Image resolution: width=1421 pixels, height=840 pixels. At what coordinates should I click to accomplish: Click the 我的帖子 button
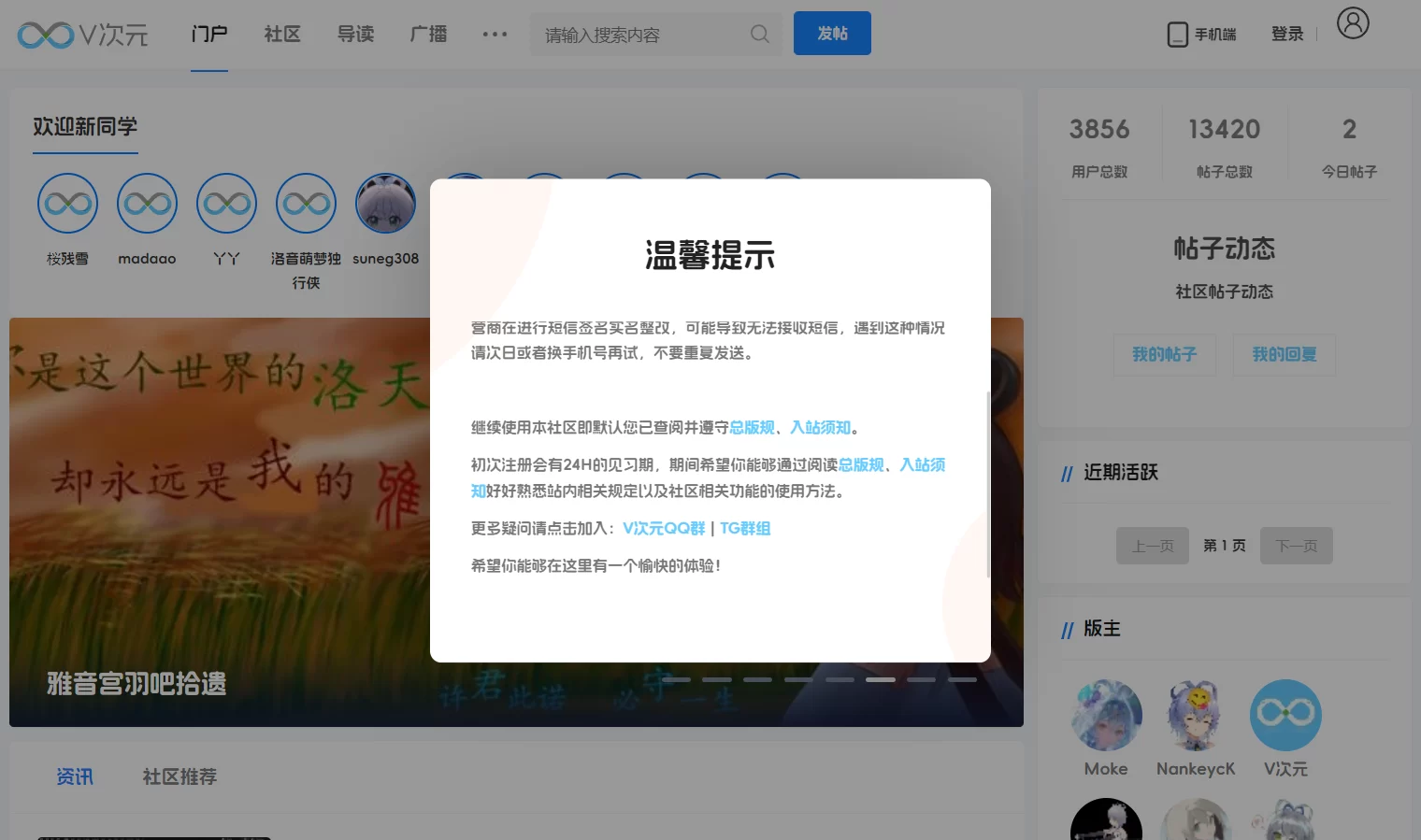[1164, 355]
